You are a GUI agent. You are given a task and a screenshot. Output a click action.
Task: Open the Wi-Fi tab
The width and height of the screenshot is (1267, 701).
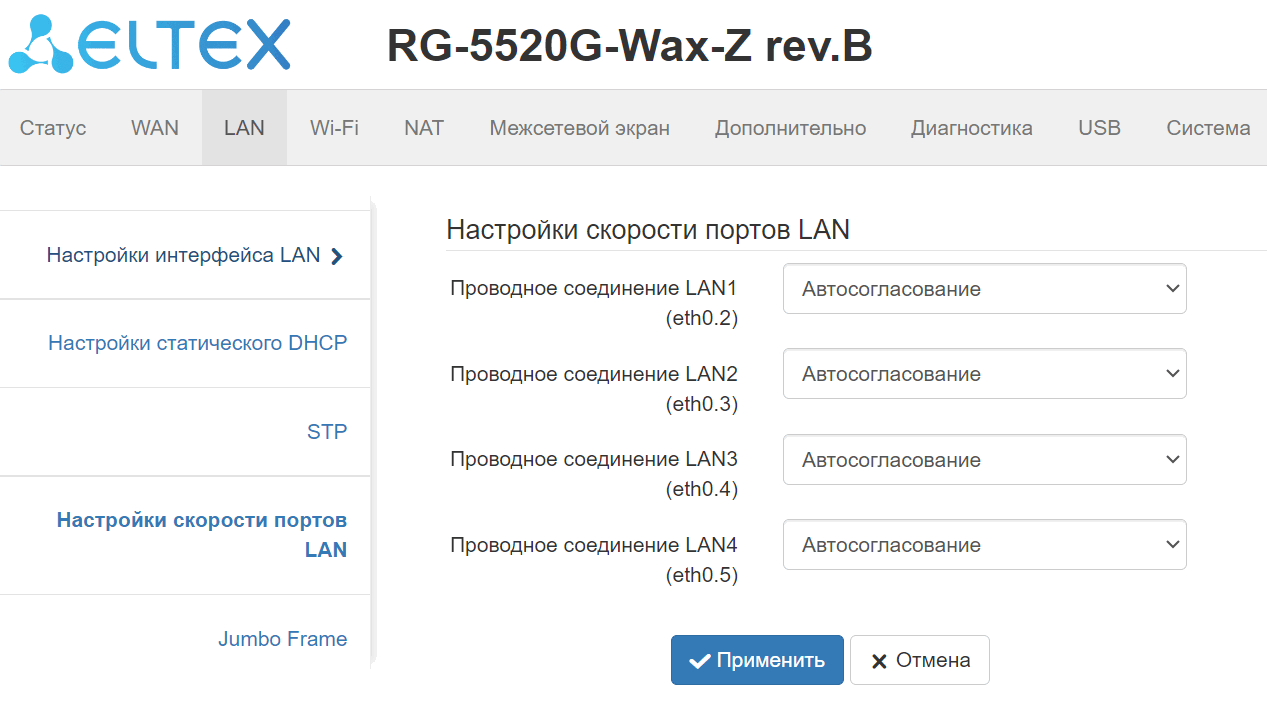pyautogui.click(x=334, y=128)
